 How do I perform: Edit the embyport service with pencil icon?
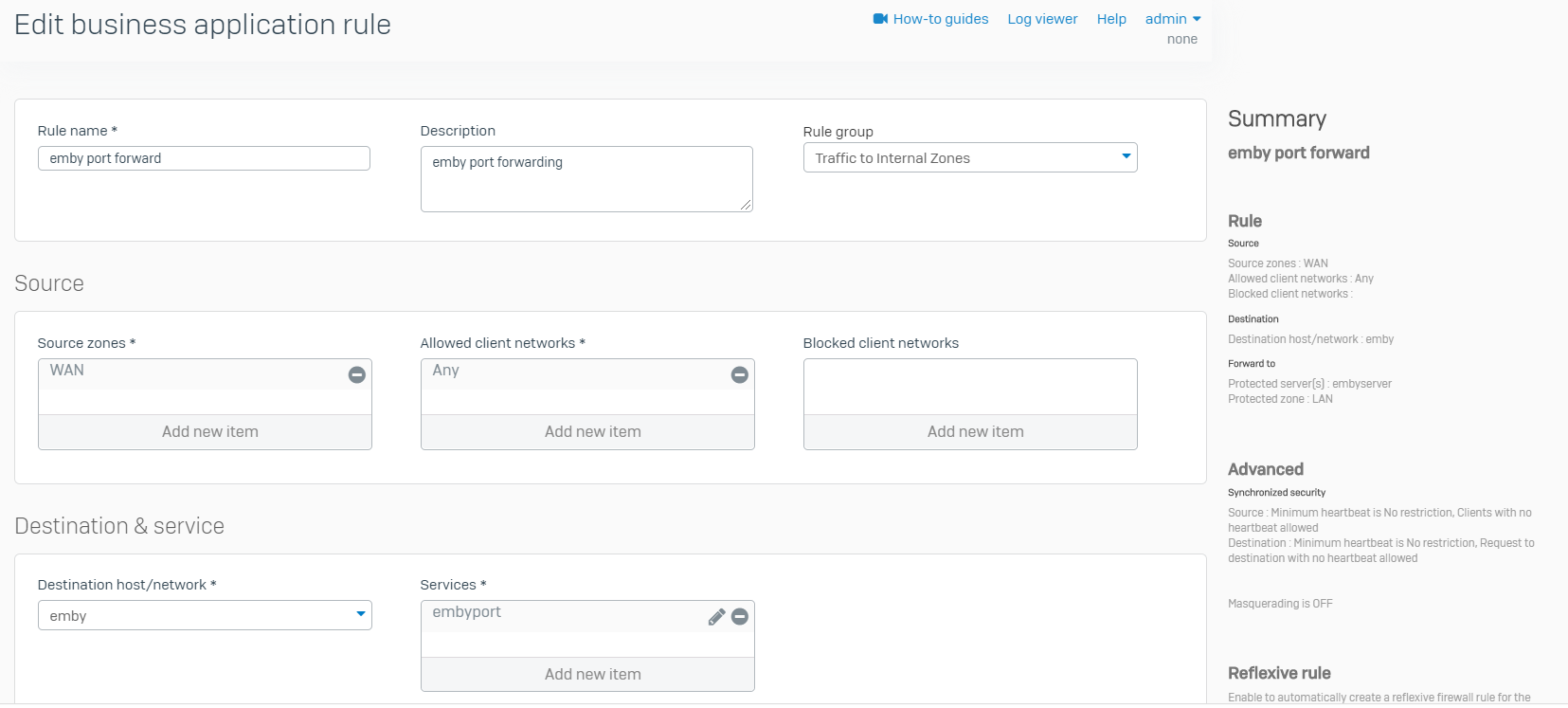point(717,617)
